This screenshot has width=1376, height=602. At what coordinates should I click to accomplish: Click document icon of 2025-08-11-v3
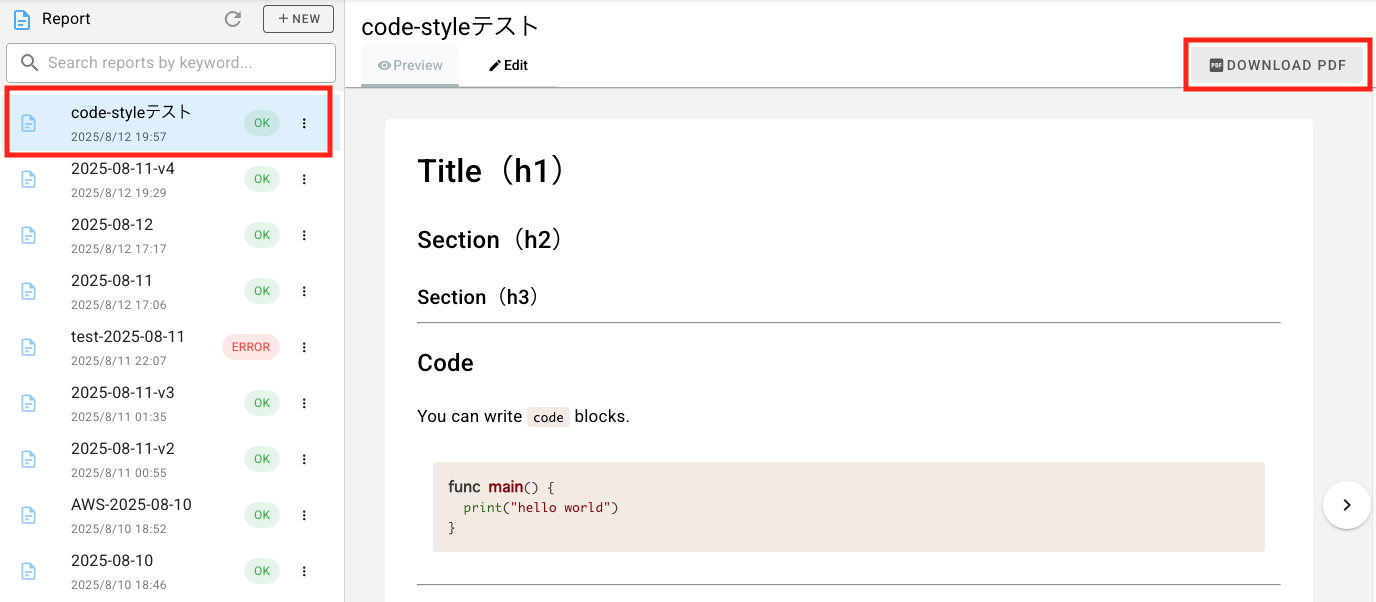29,404
